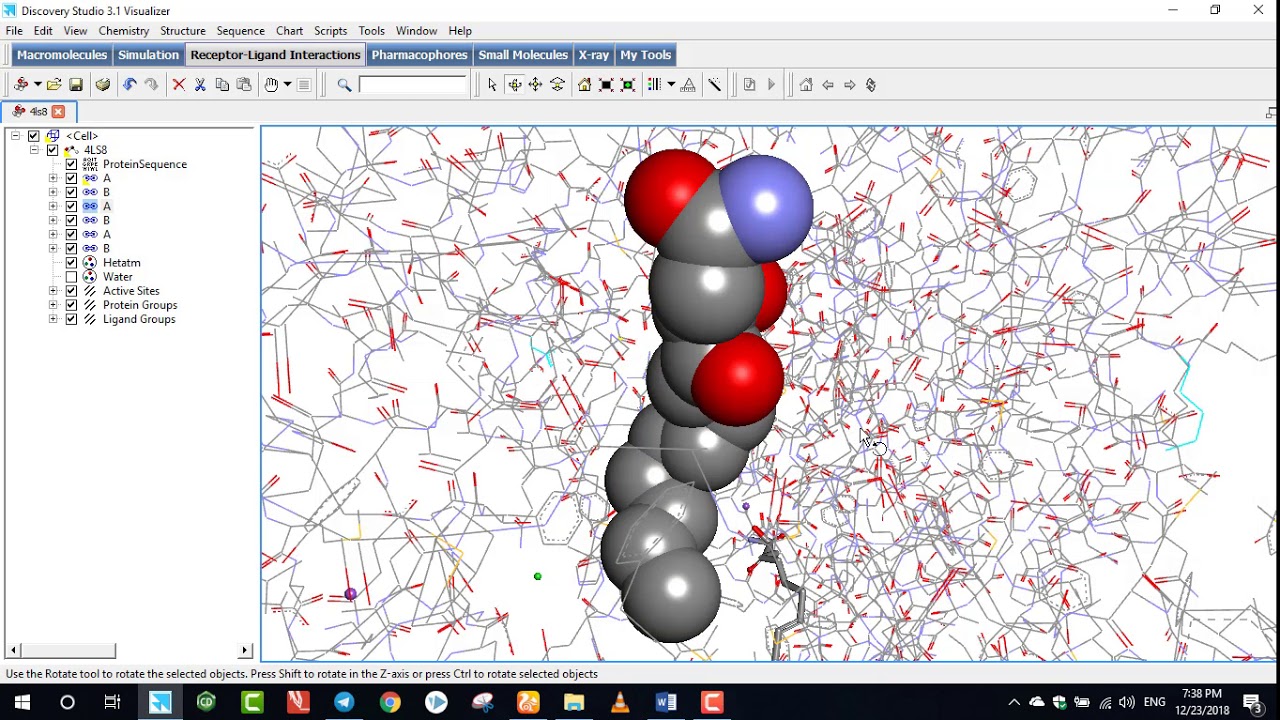Choose the Select arrow tool
Screen dimensions: 1280x720
coord(492,85)
